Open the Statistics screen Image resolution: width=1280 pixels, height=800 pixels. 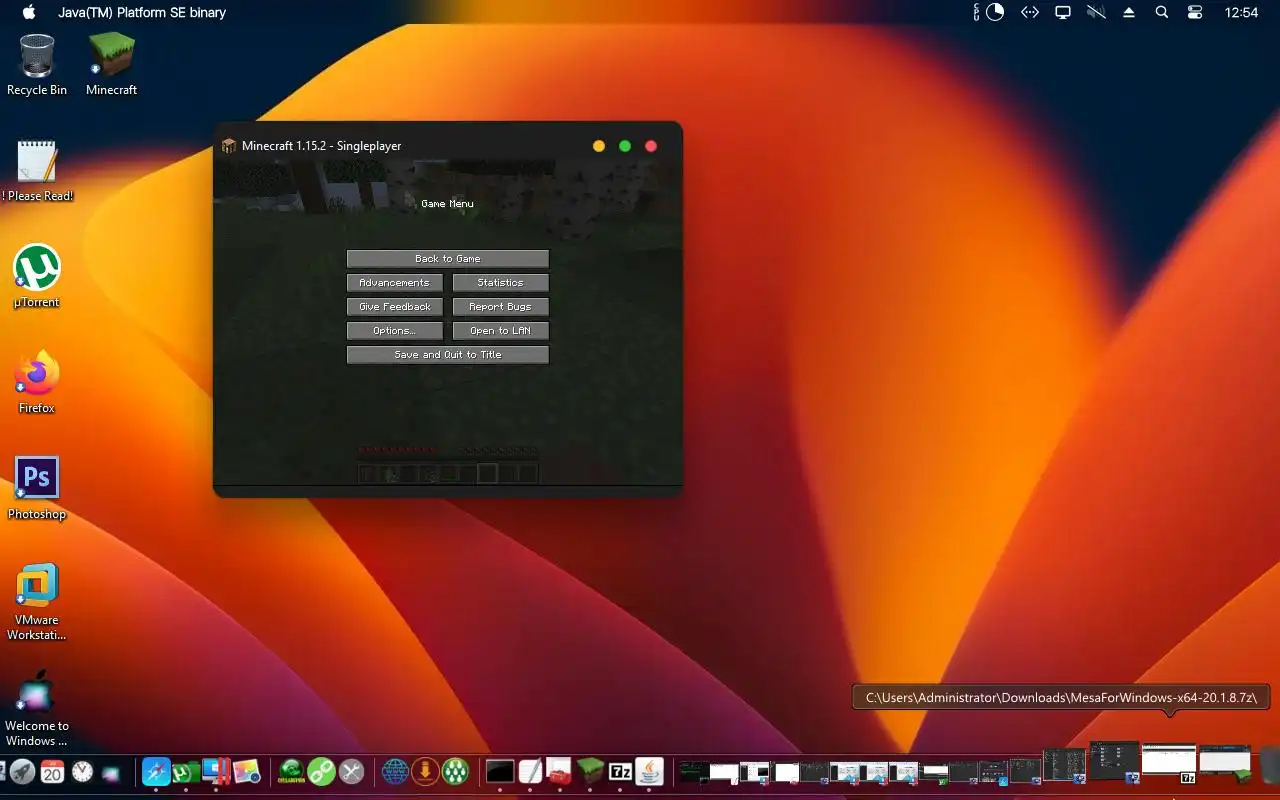[501, 283]
